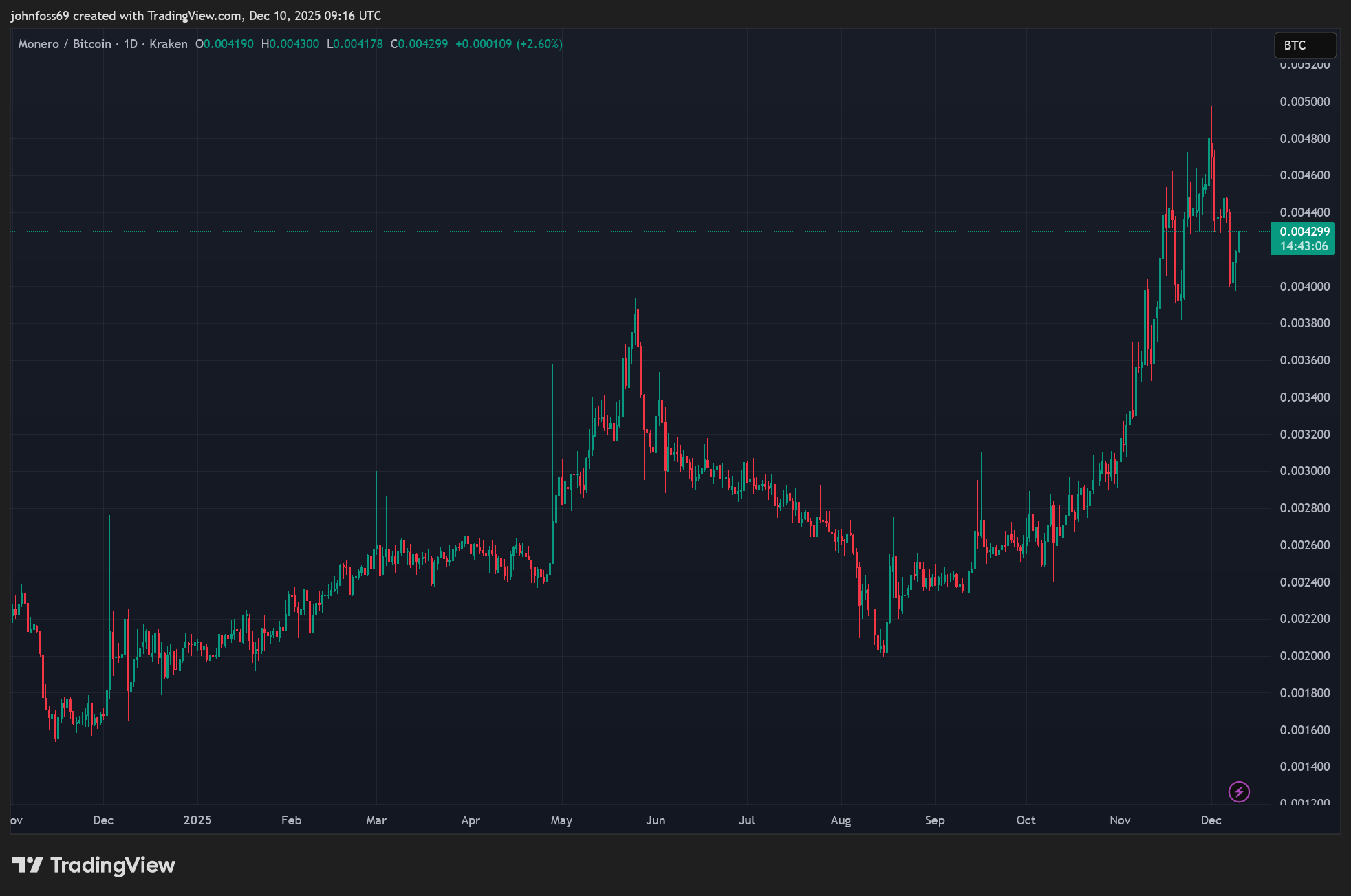Image resolution: width=1351 pixels, height=896 pixels.
Task: Click the Nov label on the time axis
Action: click(1120, 820)
